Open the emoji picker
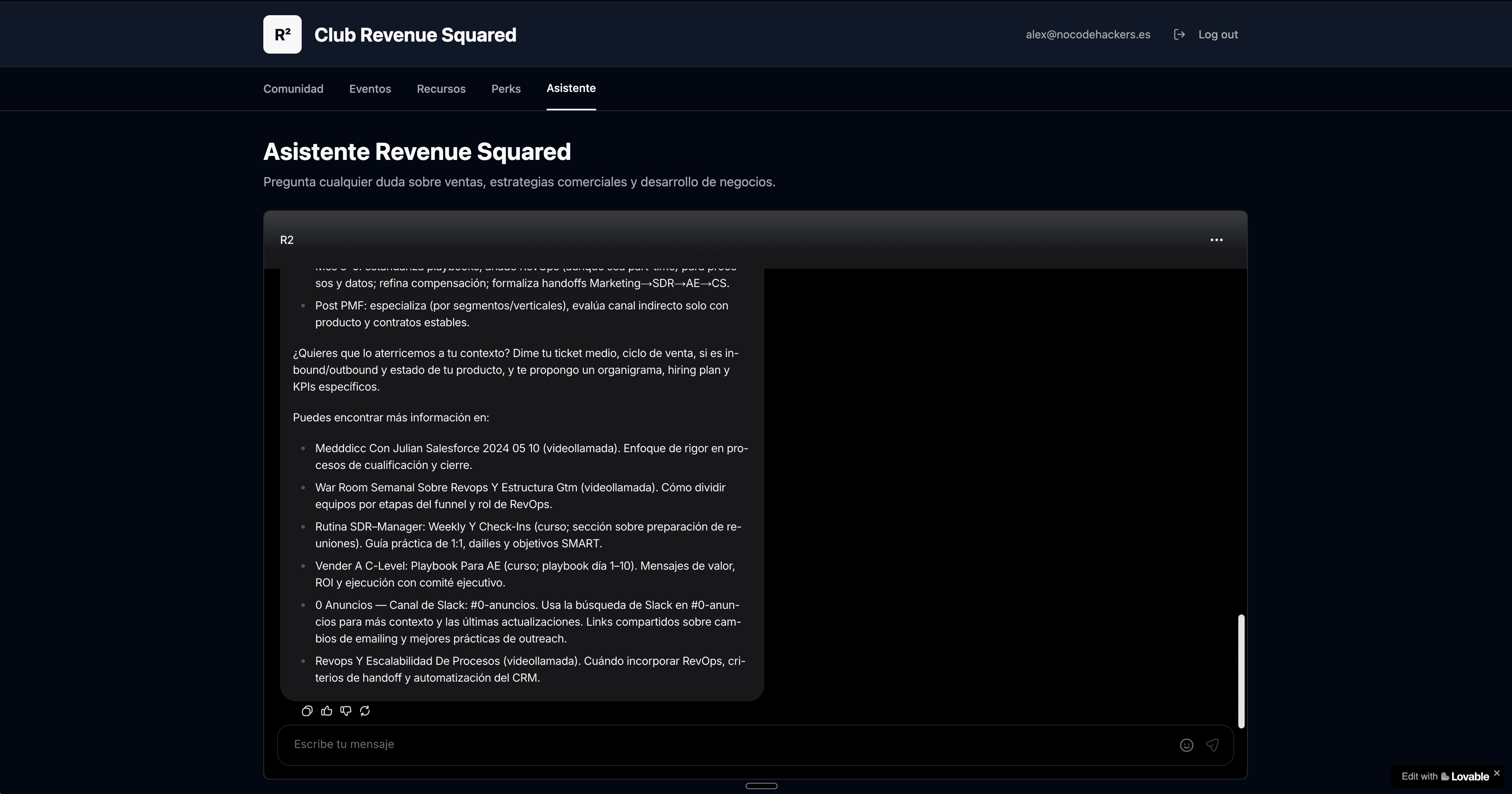The height and width of the screenshot is (794, 1512). (x=1186, y=745)
